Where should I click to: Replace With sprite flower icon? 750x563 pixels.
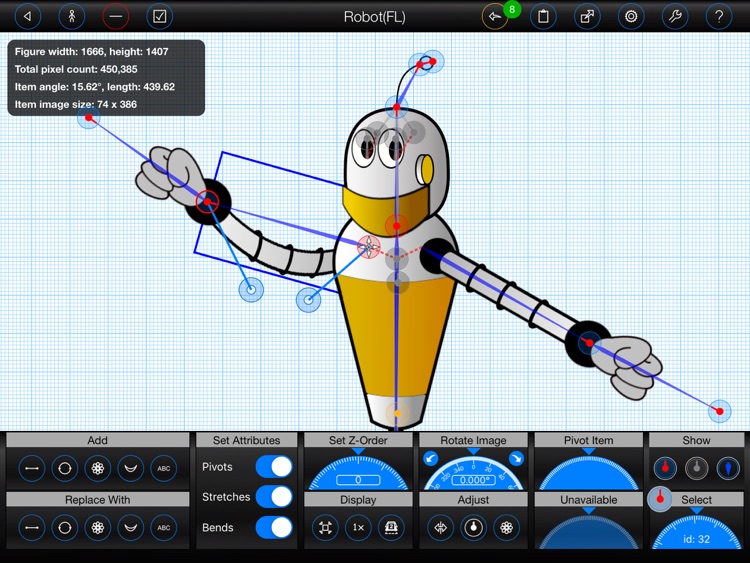click(x=98, y=528)
